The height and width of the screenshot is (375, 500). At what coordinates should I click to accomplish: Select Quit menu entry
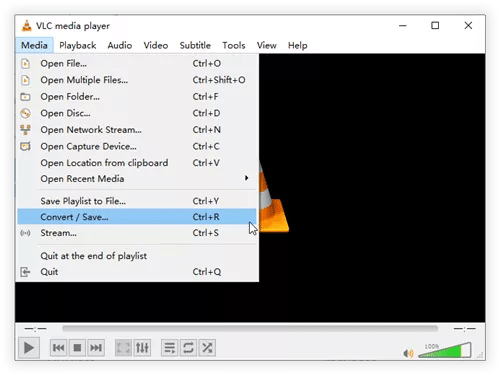[x=137, y=272]
